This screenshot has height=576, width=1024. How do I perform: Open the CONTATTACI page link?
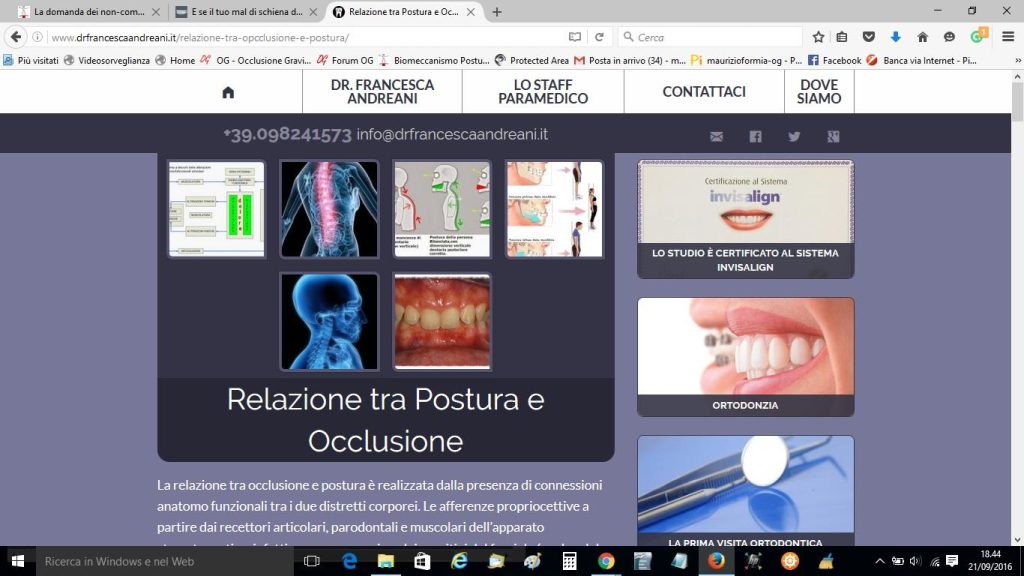coord(704,92)
